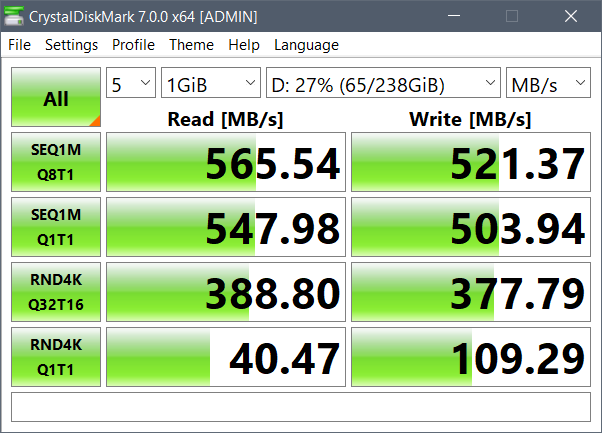Screen dimensions: 602x433
Task: Click the 503.94 write result
Action: (x=471, y=227)
